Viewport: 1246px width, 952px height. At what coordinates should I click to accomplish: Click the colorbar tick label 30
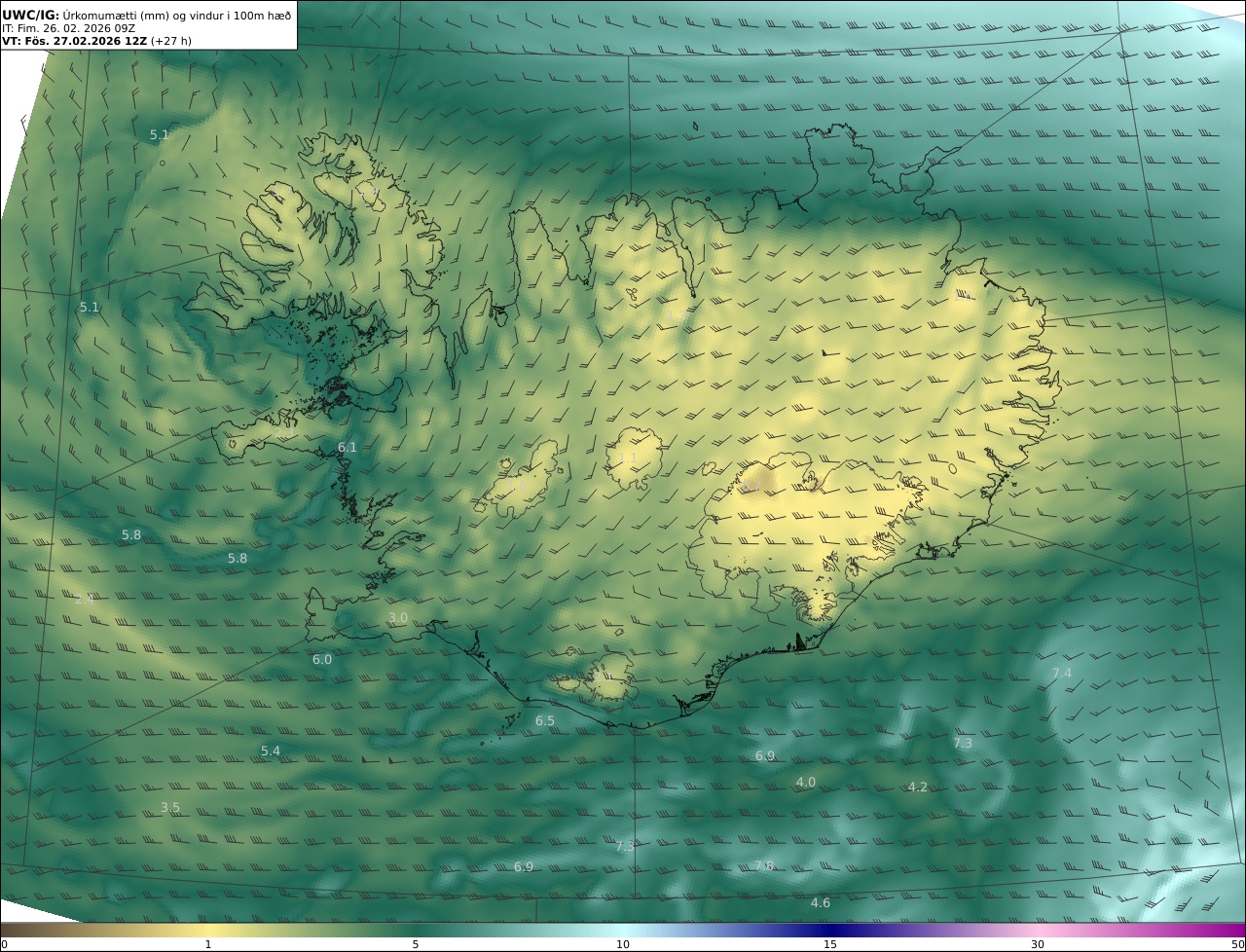pyautogui.click(x=1038, y=944)
